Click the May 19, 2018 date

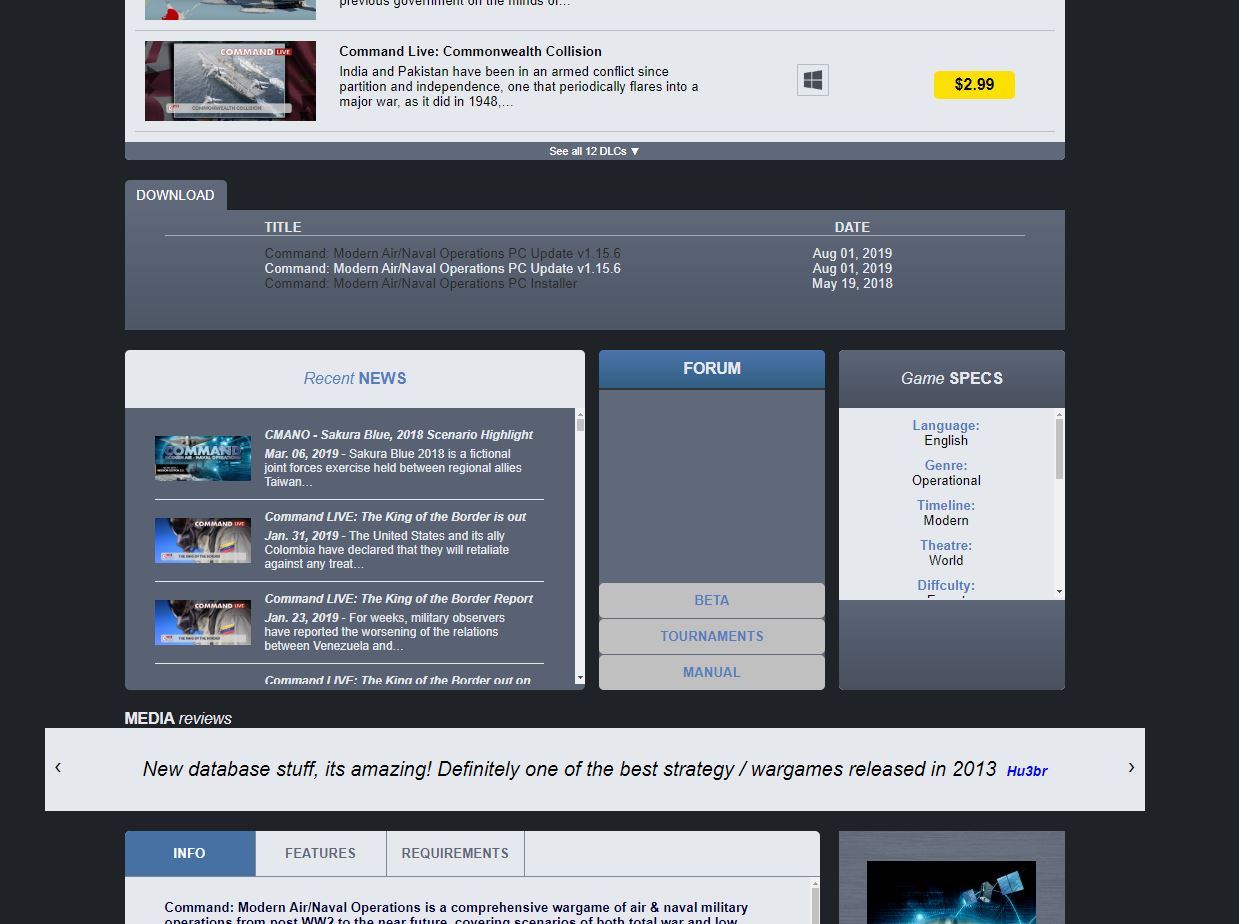[852, 283]
